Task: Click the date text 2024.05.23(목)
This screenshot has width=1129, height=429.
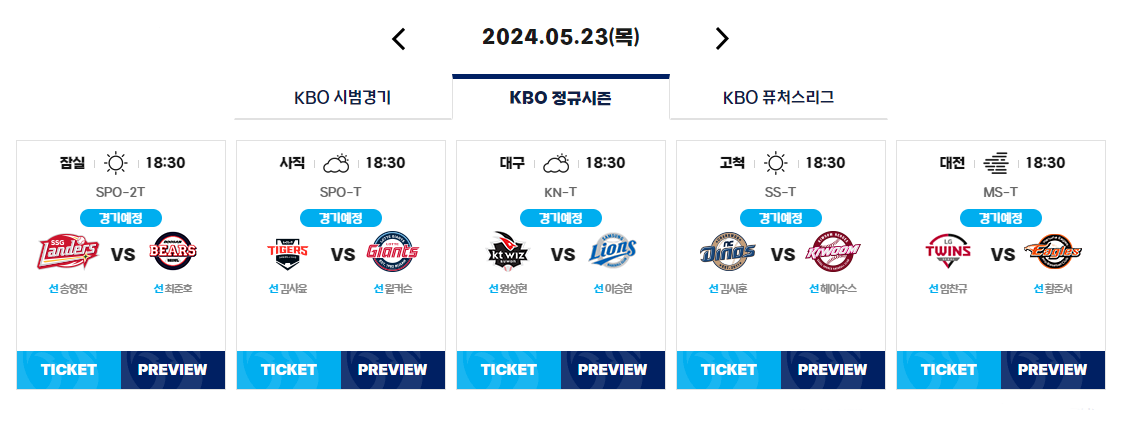Action: click(x=561, y=37)
